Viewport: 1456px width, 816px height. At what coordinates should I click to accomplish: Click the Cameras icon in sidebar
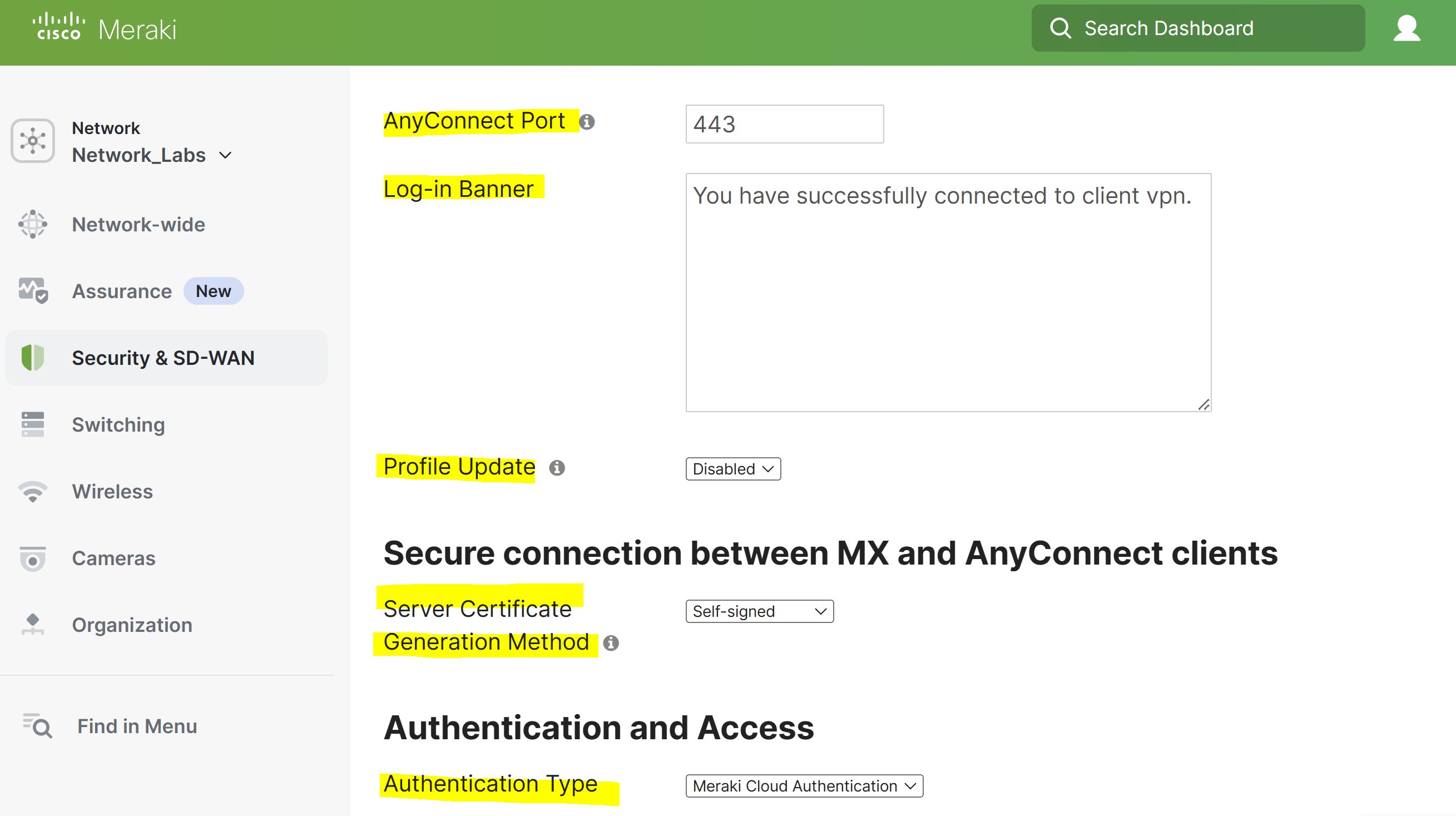[x=33, y=558]
